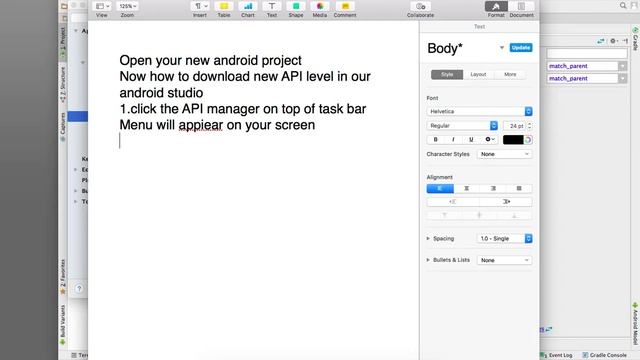Open the Media toolbar button
The image size is (640, 360).
320,7
